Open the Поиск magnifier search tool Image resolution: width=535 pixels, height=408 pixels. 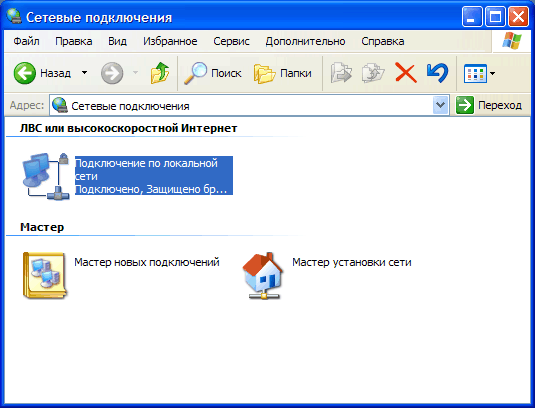click(x=213, y=73)
